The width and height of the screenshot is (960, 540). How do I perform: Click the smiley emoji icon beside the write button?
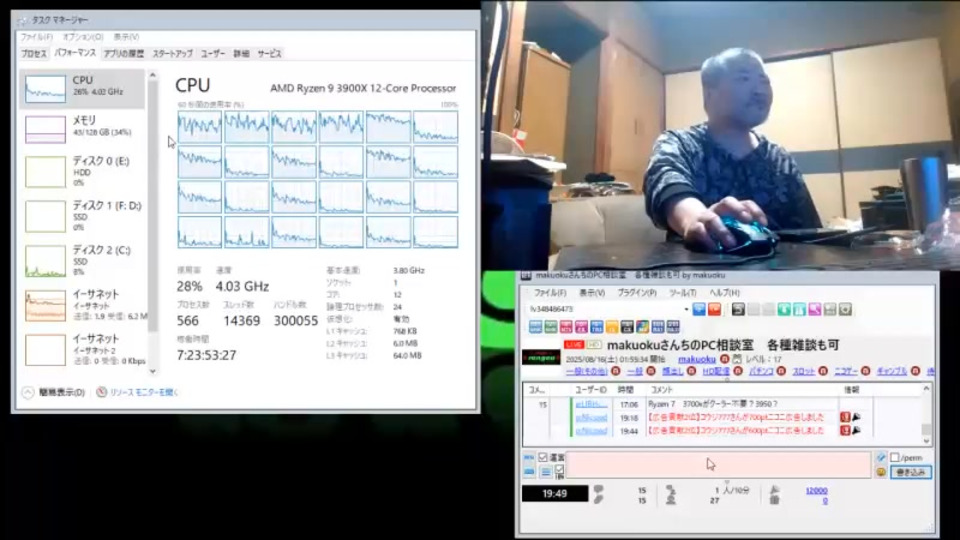[881, 472]
